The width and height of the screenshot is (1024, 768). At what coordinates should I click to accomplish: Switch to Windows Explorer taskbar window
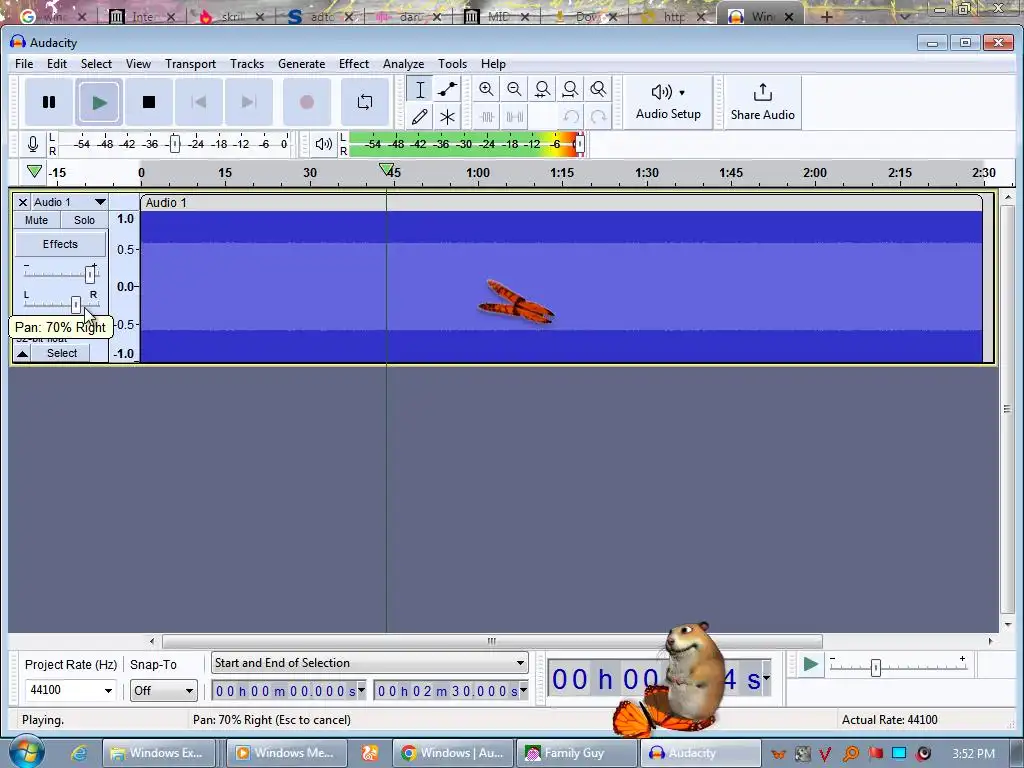click(x=159, y=753)
